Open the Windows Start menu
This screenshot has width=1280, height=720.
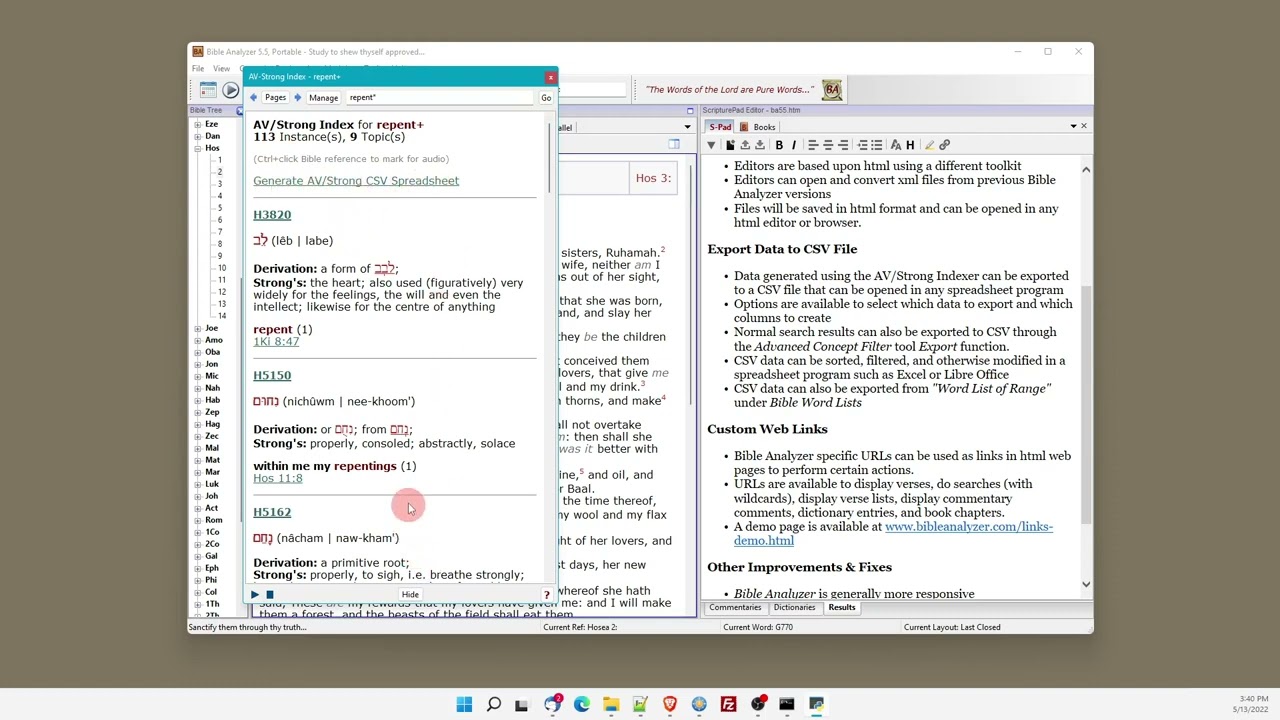coord(464,704)
